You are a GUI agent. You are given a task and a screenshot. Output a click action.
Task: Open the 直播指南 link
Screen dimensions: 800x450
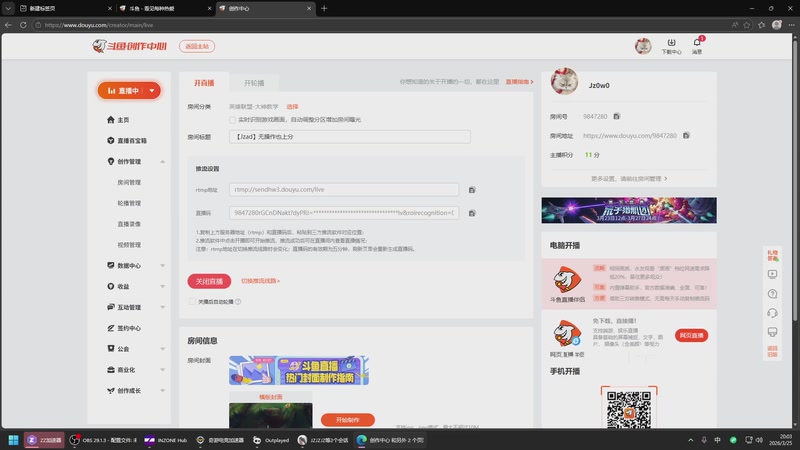[519, 82]
